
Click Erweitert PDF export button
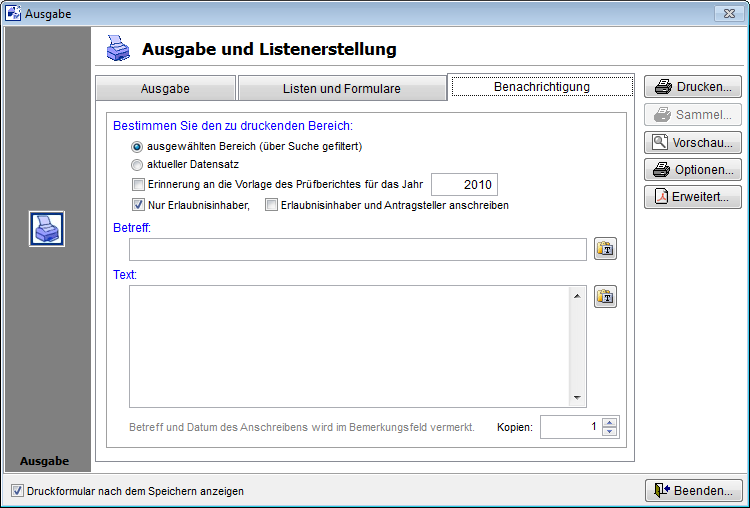coord(692,197)
